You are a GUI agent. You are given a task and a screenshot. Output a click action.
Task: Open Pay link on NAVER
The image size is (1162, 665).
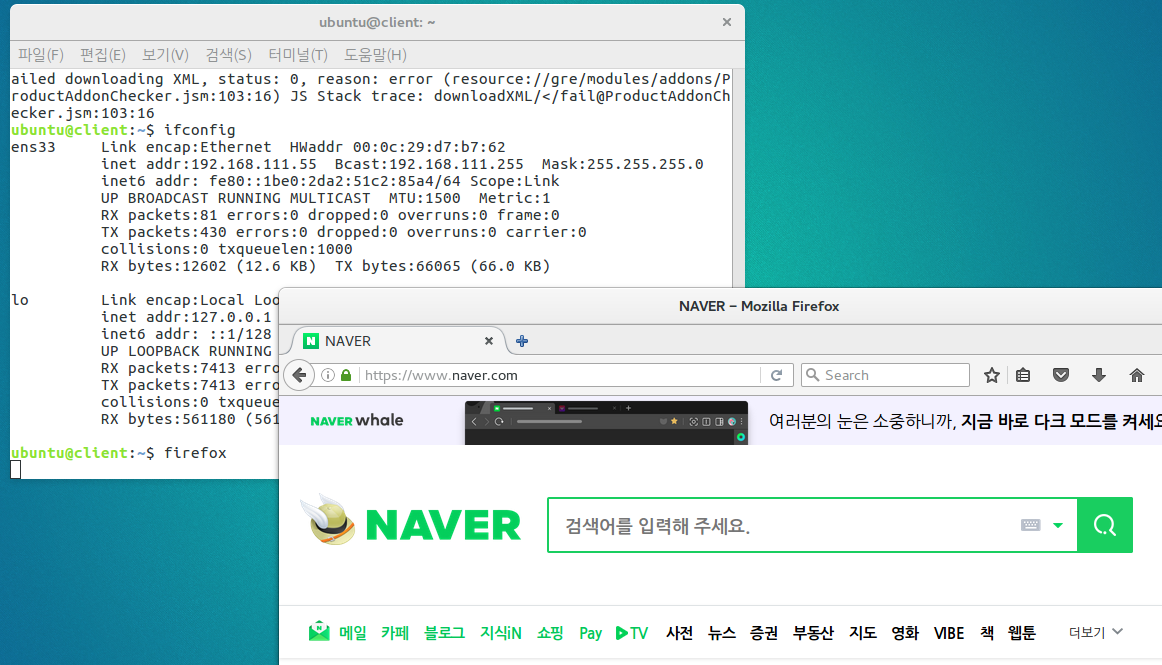coord(591,633)
